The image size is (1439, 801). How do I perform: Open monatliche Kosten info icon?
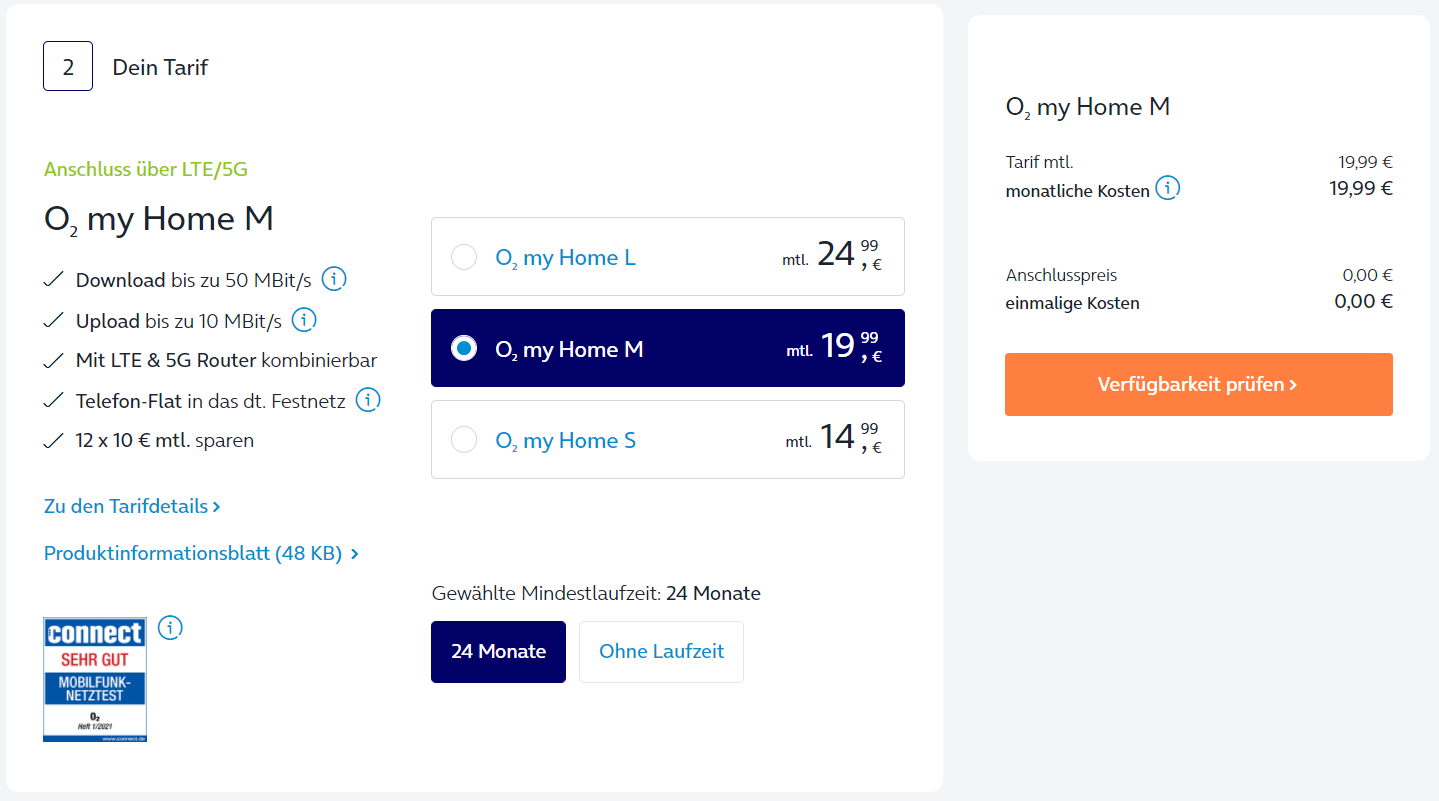click(x=1168, y=188)
